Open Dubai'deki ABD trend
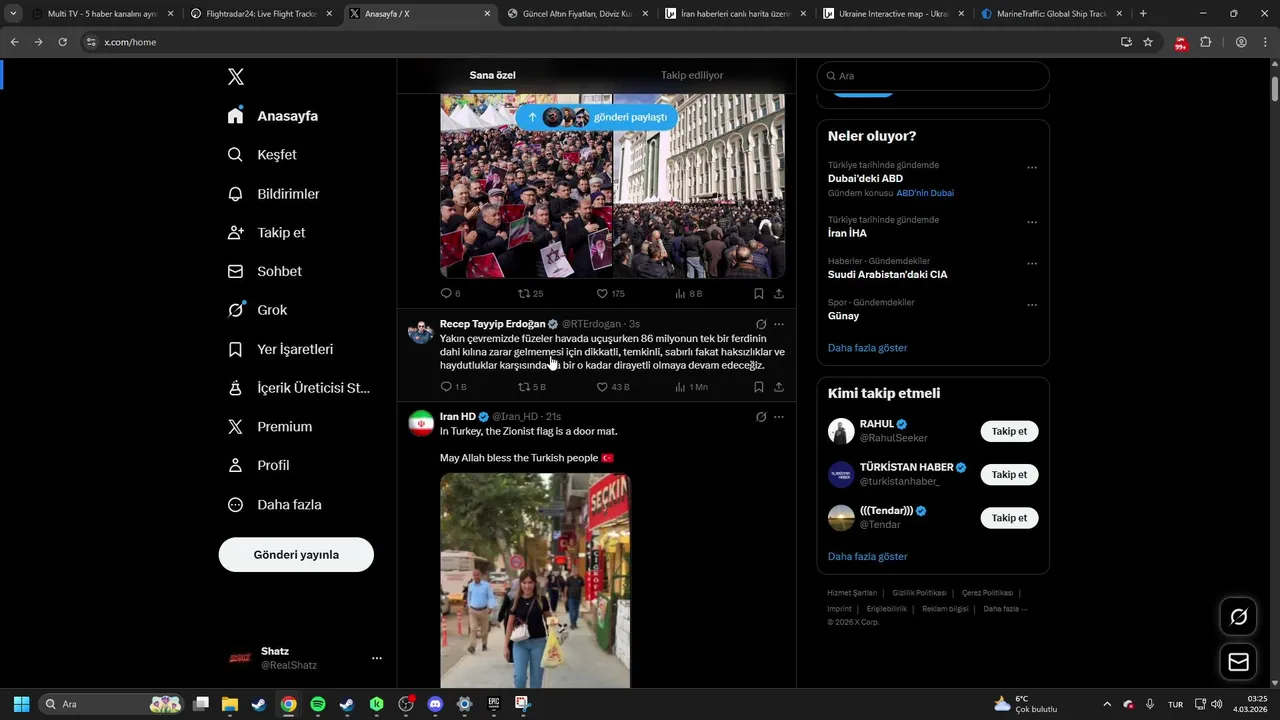The height and width of the screenshot is (720, 1280). (865, 179)
